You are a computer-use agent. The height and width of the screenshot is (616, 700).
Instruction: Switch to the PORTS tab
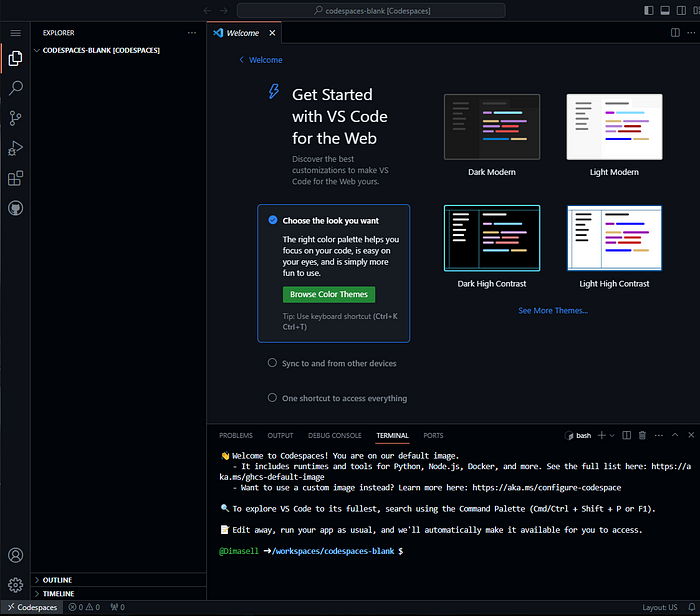[x=433, y=435]
